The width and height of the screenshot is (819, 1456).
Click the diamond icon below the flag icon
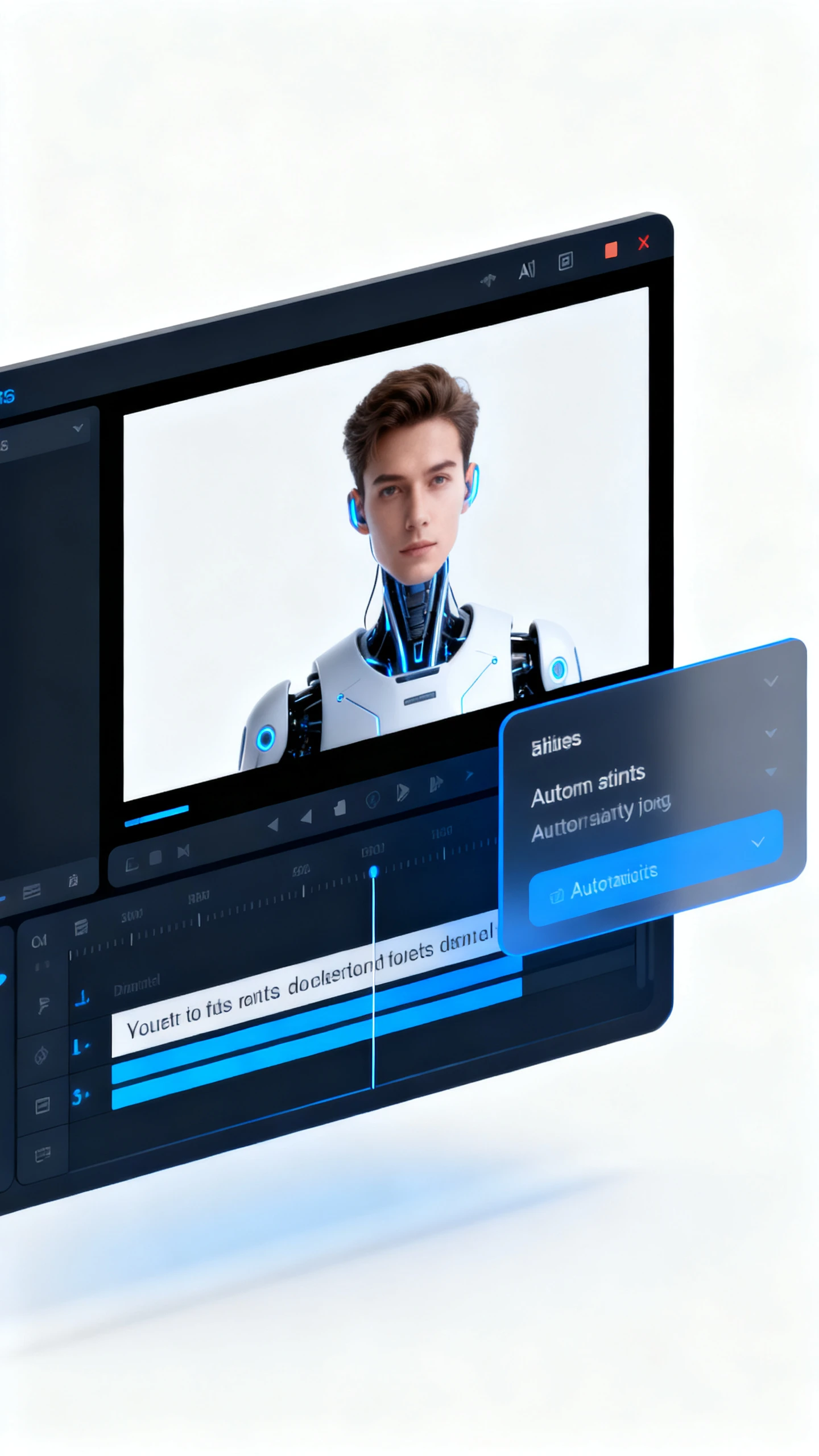tap(41, 1056)
